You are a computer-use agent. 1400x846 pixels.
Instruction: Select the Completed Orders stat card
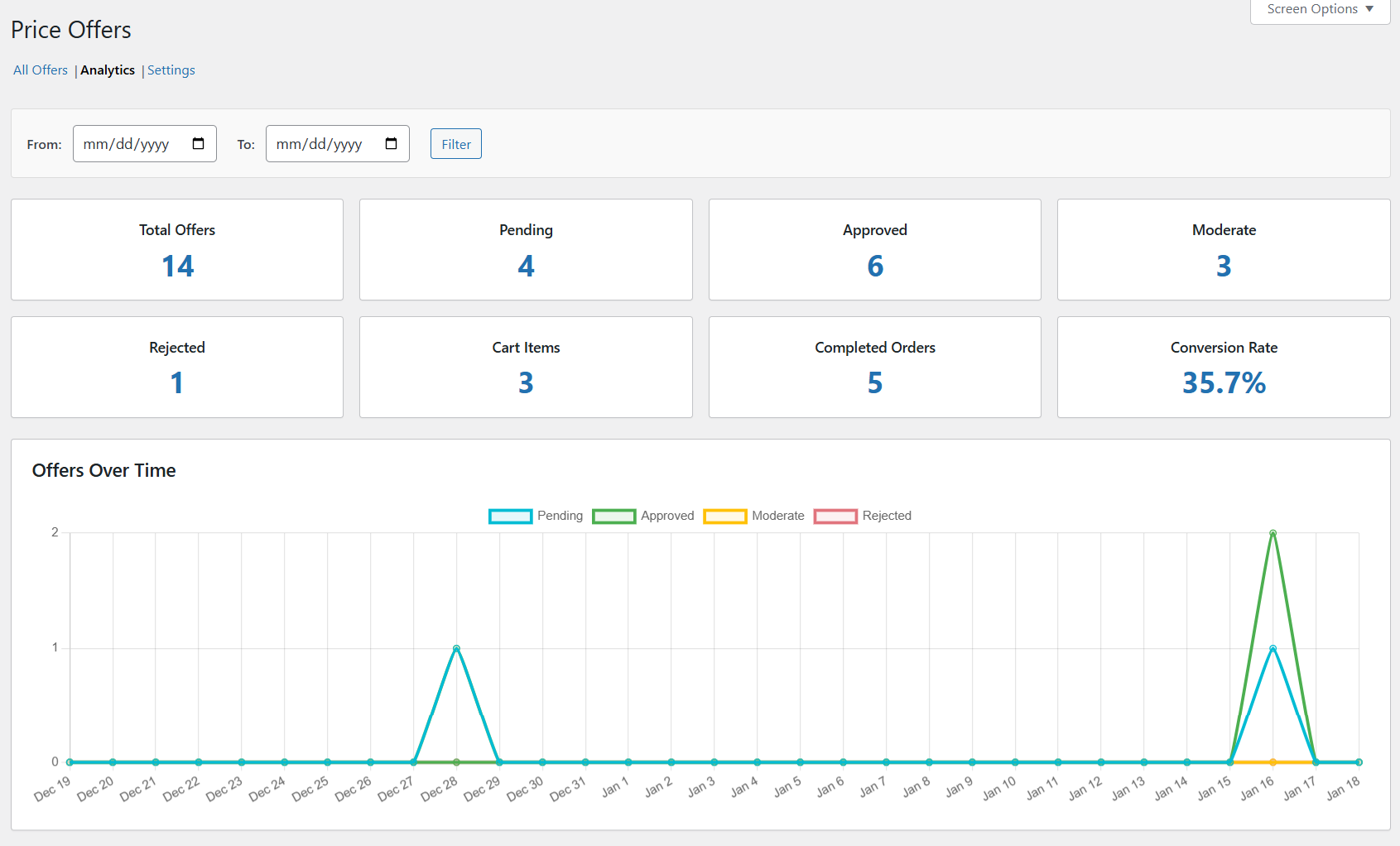(875, 368)
